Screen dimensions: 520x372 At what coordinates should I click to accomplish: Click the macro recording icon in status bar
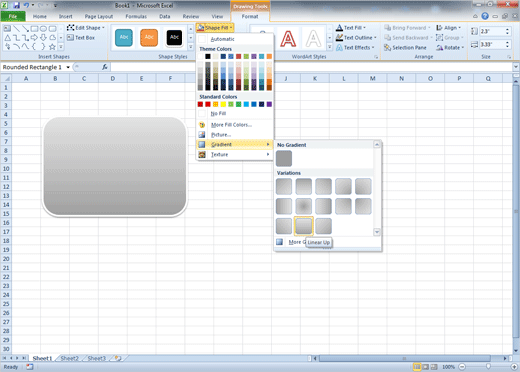(x=30, y=367)
